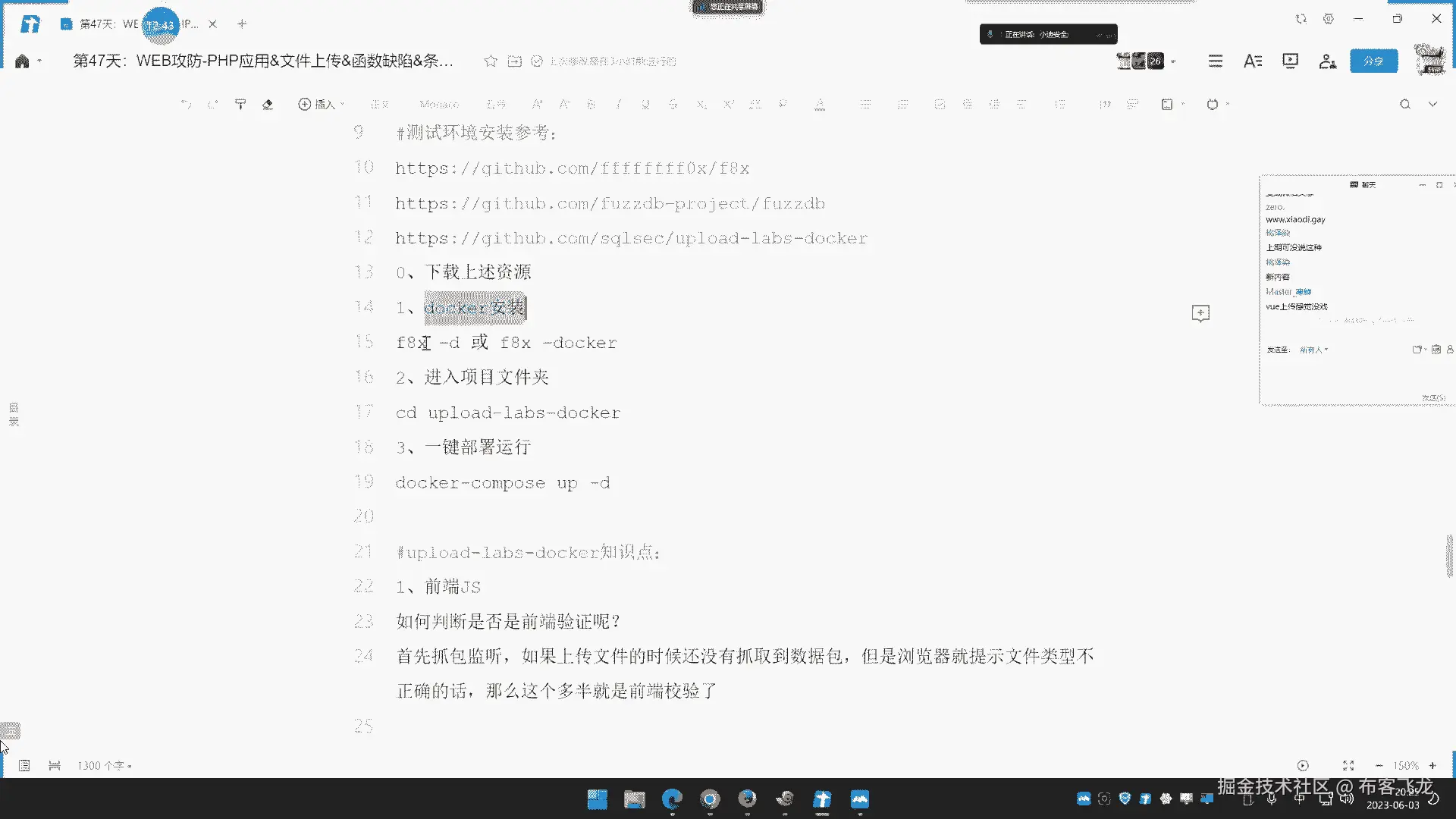Open the 1300 个字 word count menu
The height and width of the screenshot is (819, 1456).
105,766
